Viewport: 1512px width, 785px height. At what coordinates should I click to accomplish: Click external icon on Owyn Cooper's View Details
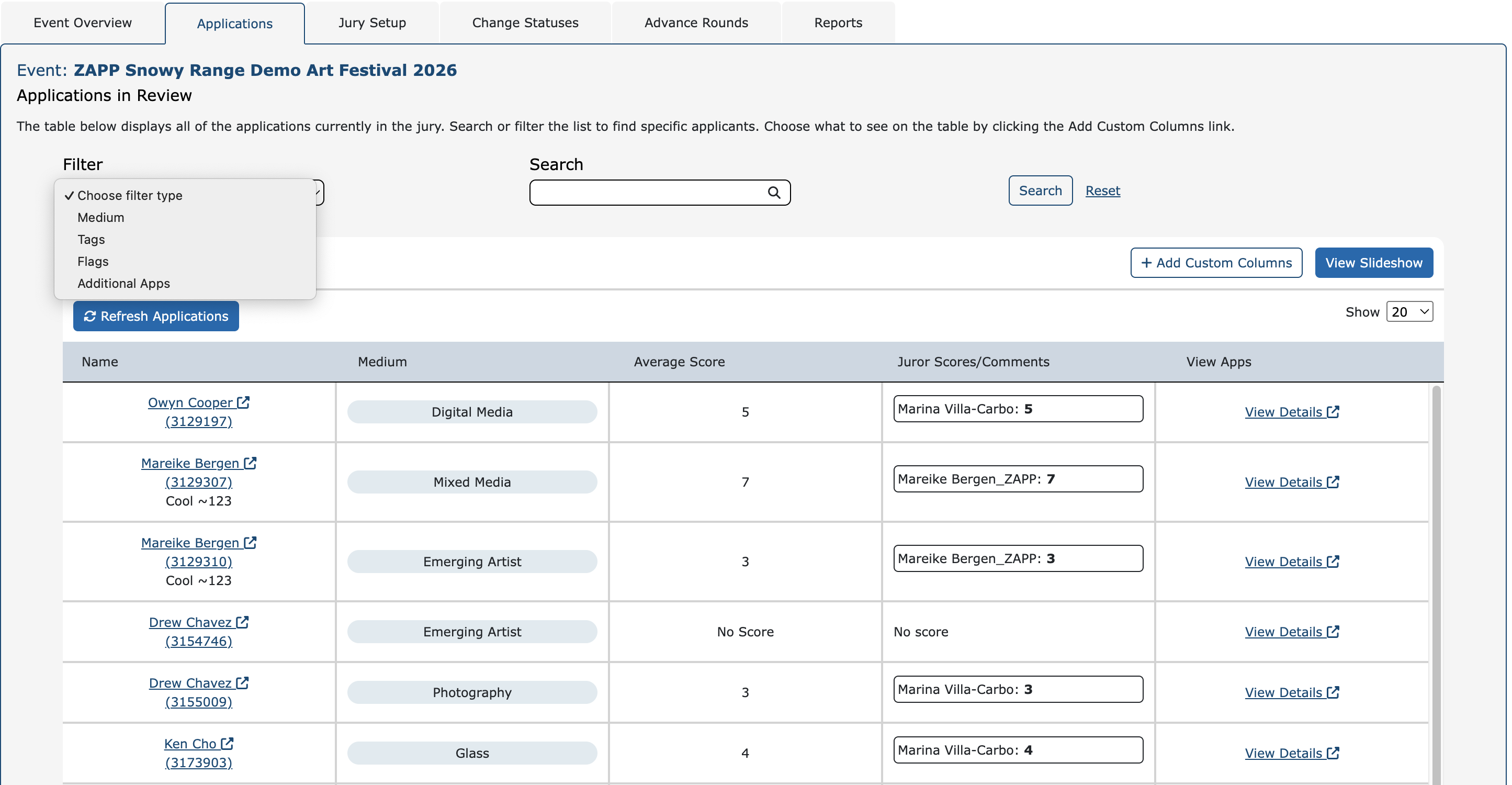1333,411
